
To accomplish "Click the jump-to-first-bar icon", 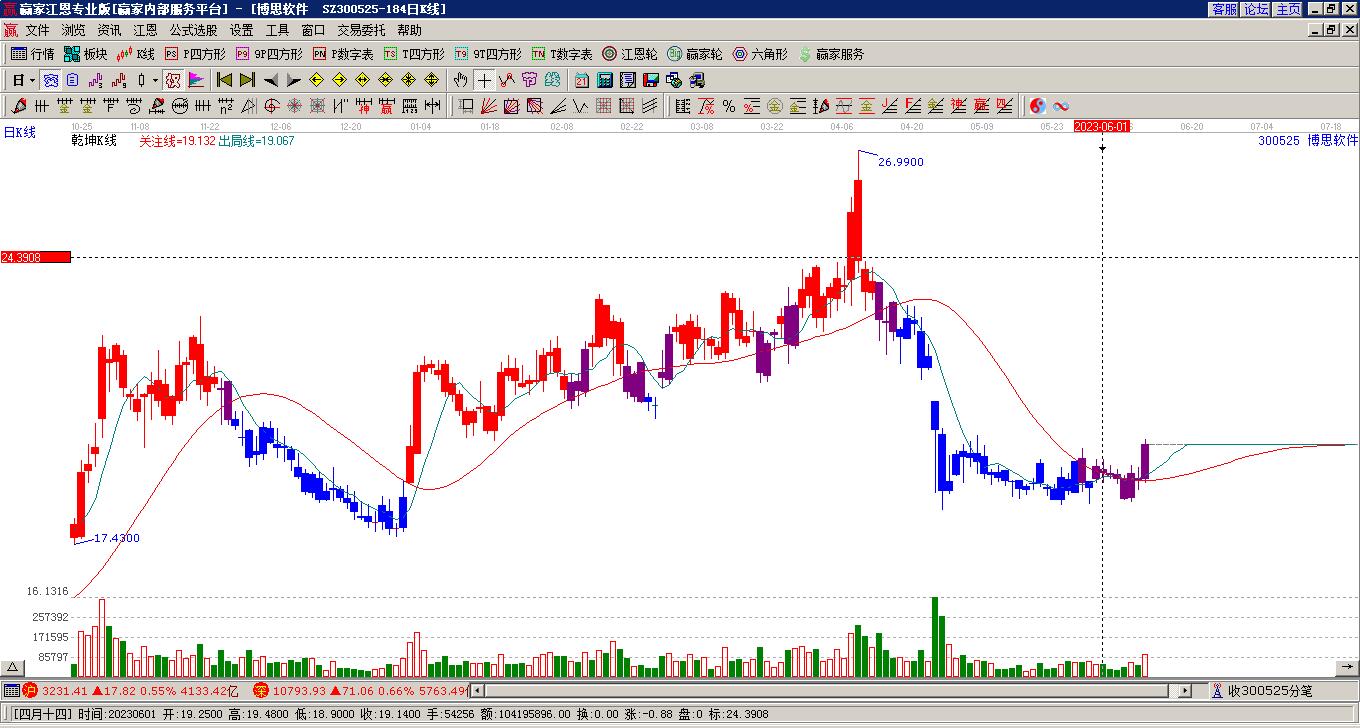I will [224, 80].
